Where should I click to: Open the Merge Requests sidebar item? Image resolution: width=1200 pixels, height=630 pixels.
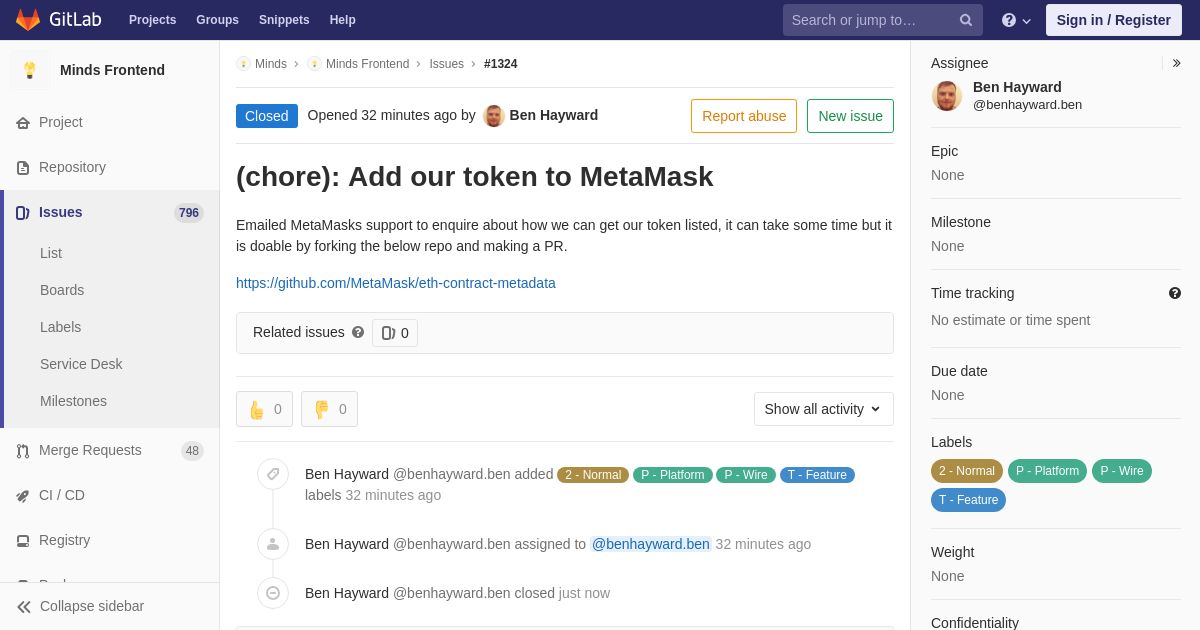coord(90,450)
